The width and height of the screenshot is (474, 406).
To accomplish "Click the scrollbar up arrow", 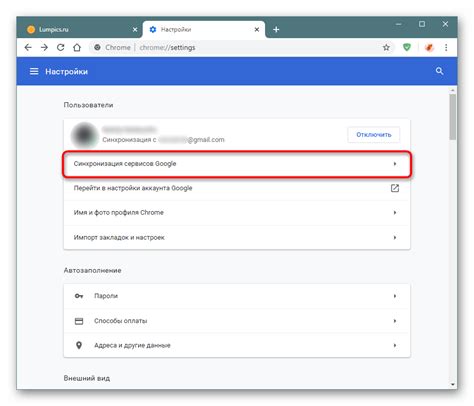I will coord(452,90).
